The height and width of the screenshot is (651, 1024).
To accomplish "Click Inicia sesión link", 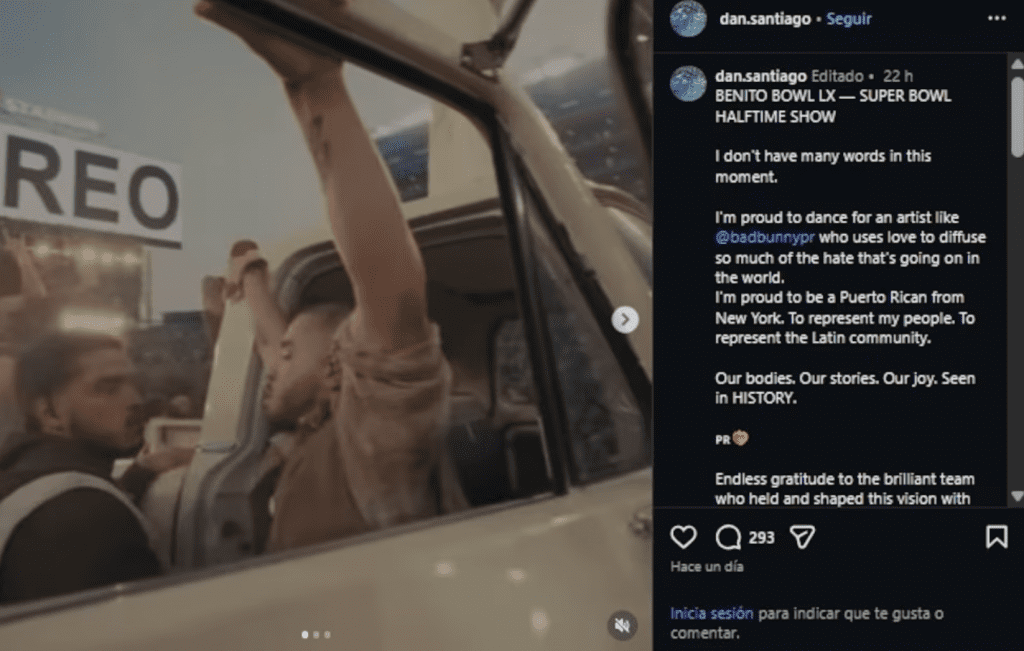I will point(711,613).
